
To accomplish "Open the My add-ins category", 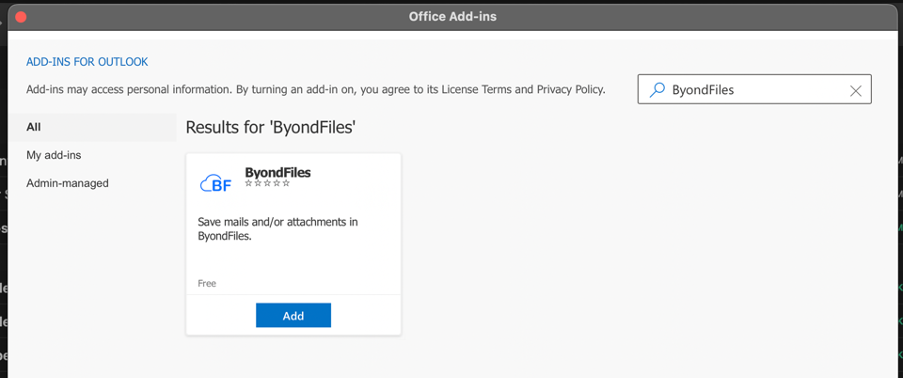I will 54,155.
